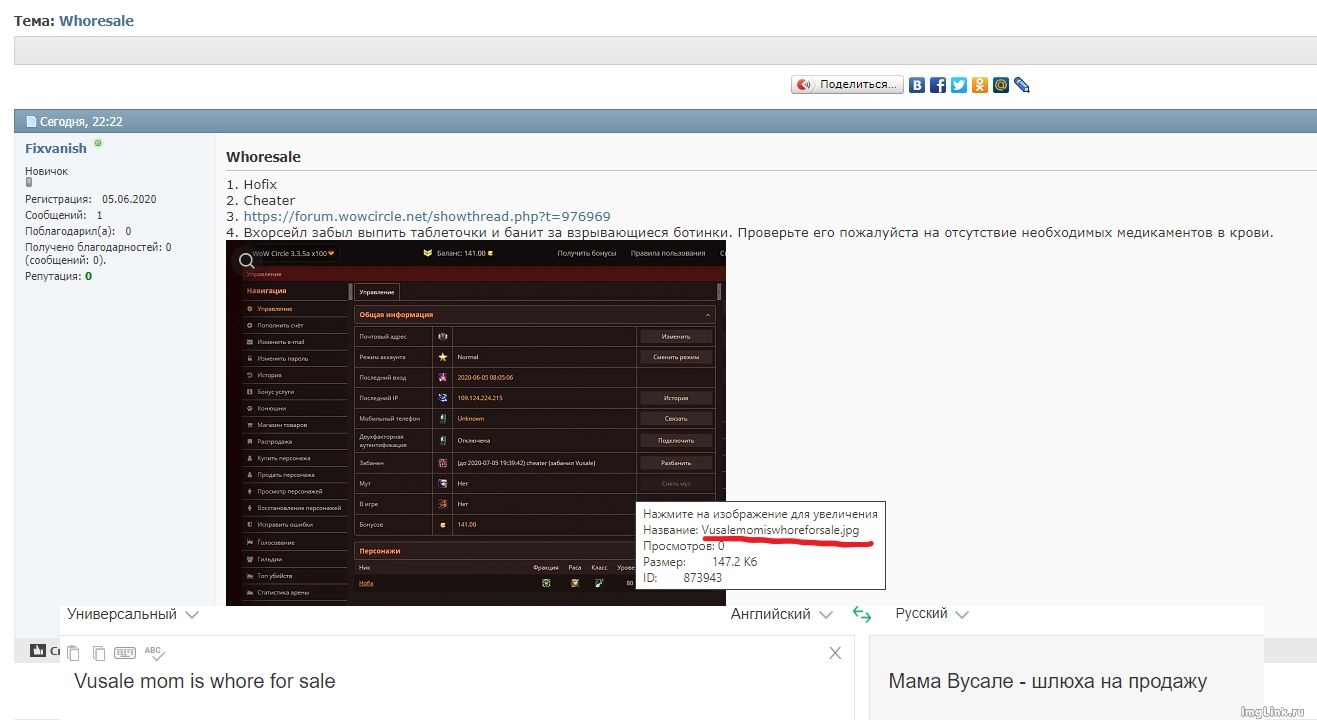Toggle the virtual keyboard in translator
This screenshot has height=720, width=1317.
click(125, 653)
